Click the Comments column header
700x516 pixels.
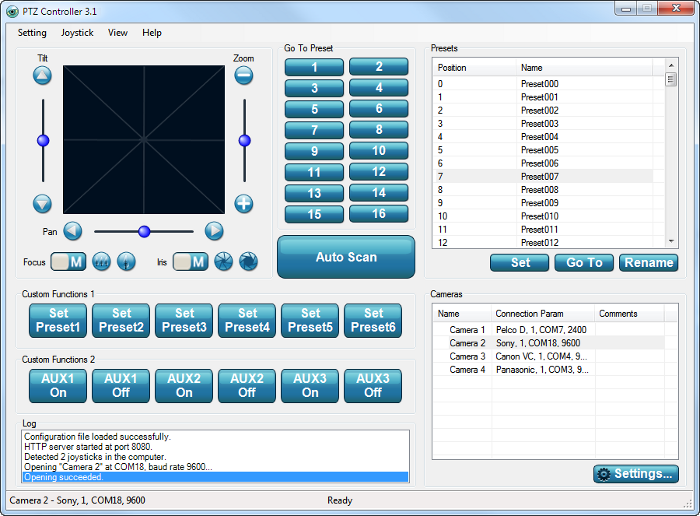(629, 314)
